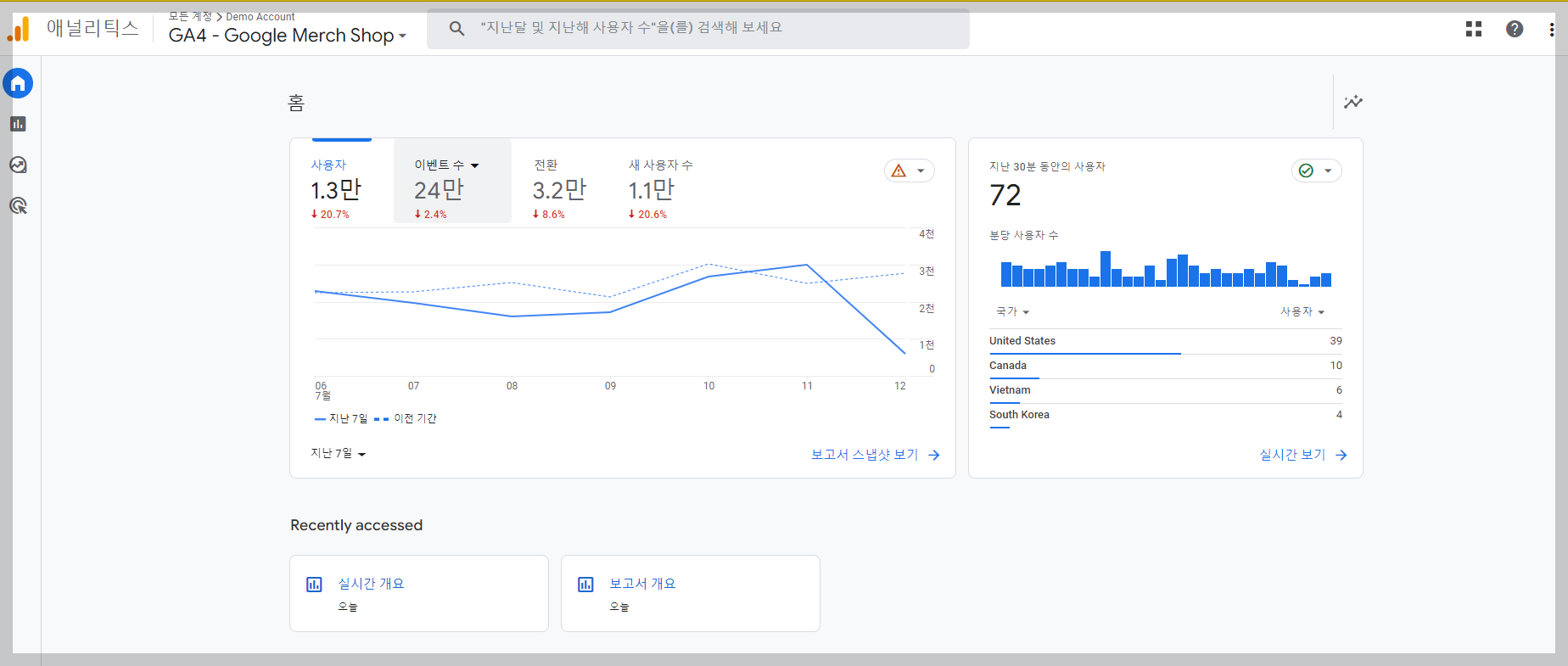Click the 지난 30분 동안의 사용자 label
Viewport: 1568px width, 666px height.
[x=1047, y=167]
